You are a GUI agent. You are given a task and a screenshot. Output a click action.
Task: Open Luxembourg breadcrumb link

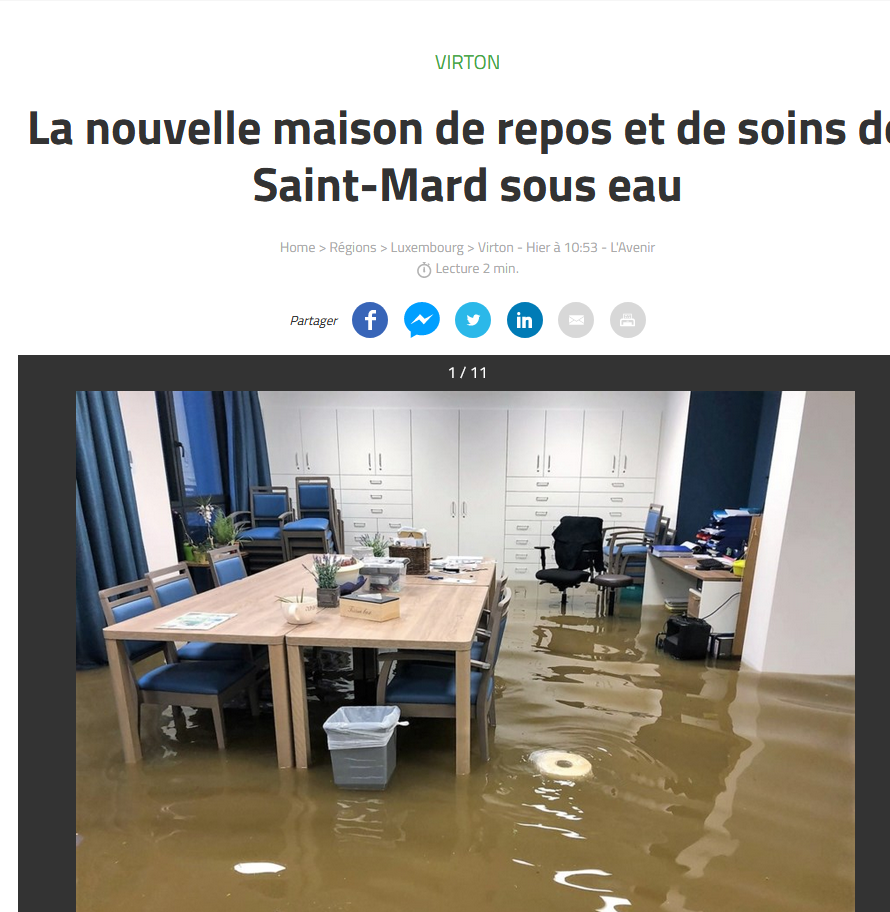427,247
